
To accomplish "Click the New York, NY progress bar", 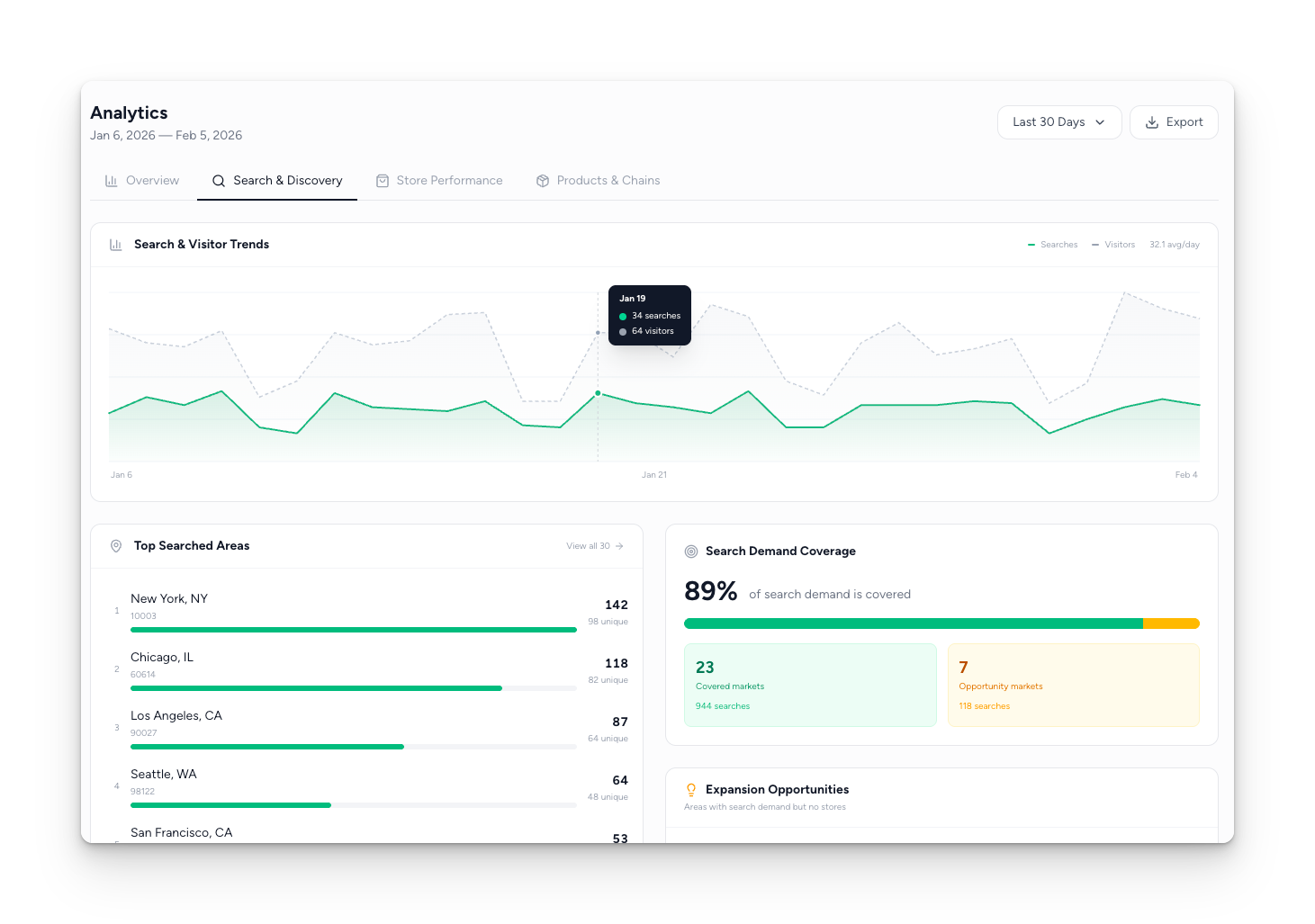I will [354, 630].
